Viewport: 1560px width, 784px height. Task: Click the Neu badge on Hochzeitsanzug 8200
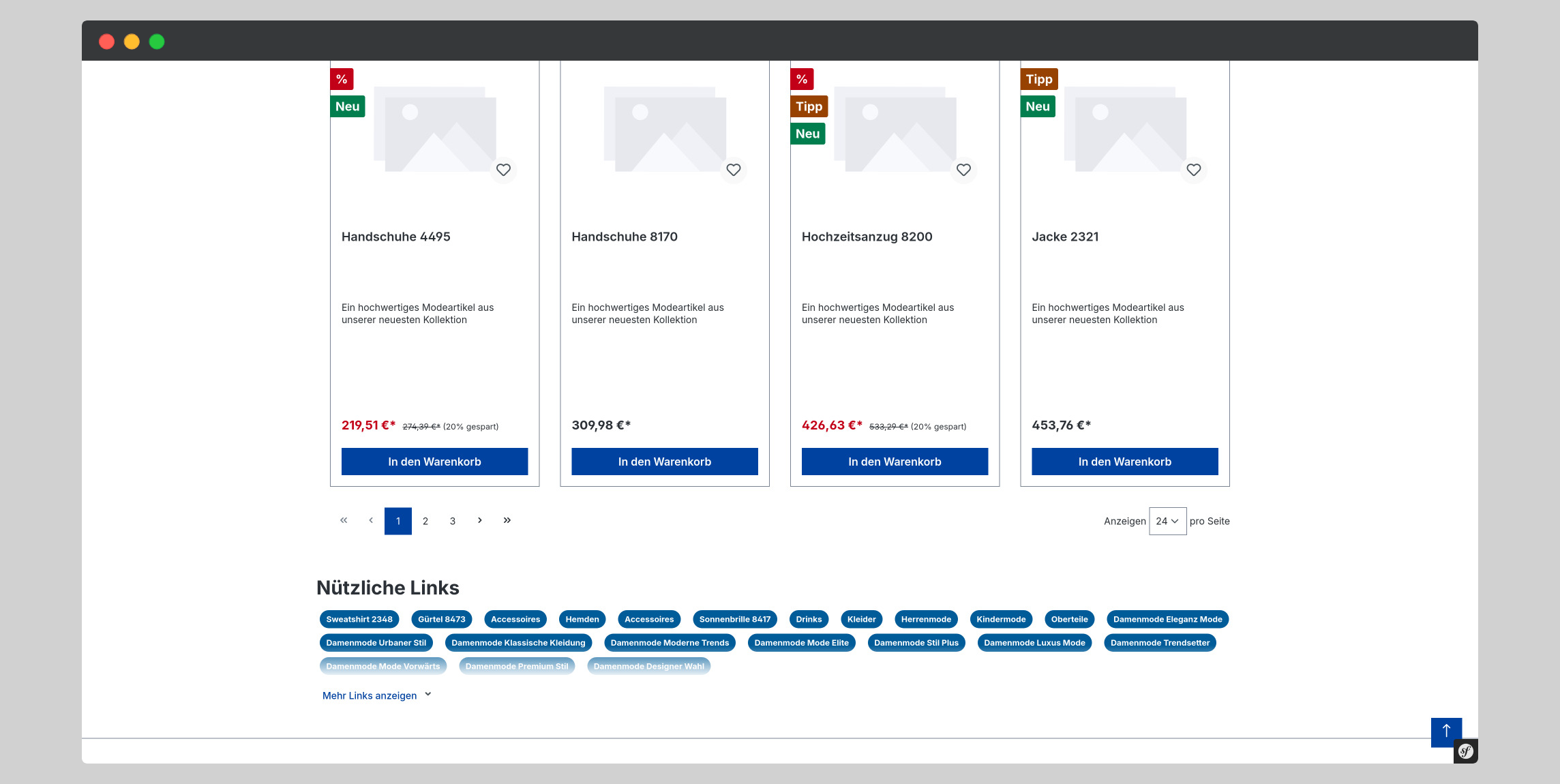[808, 134]
